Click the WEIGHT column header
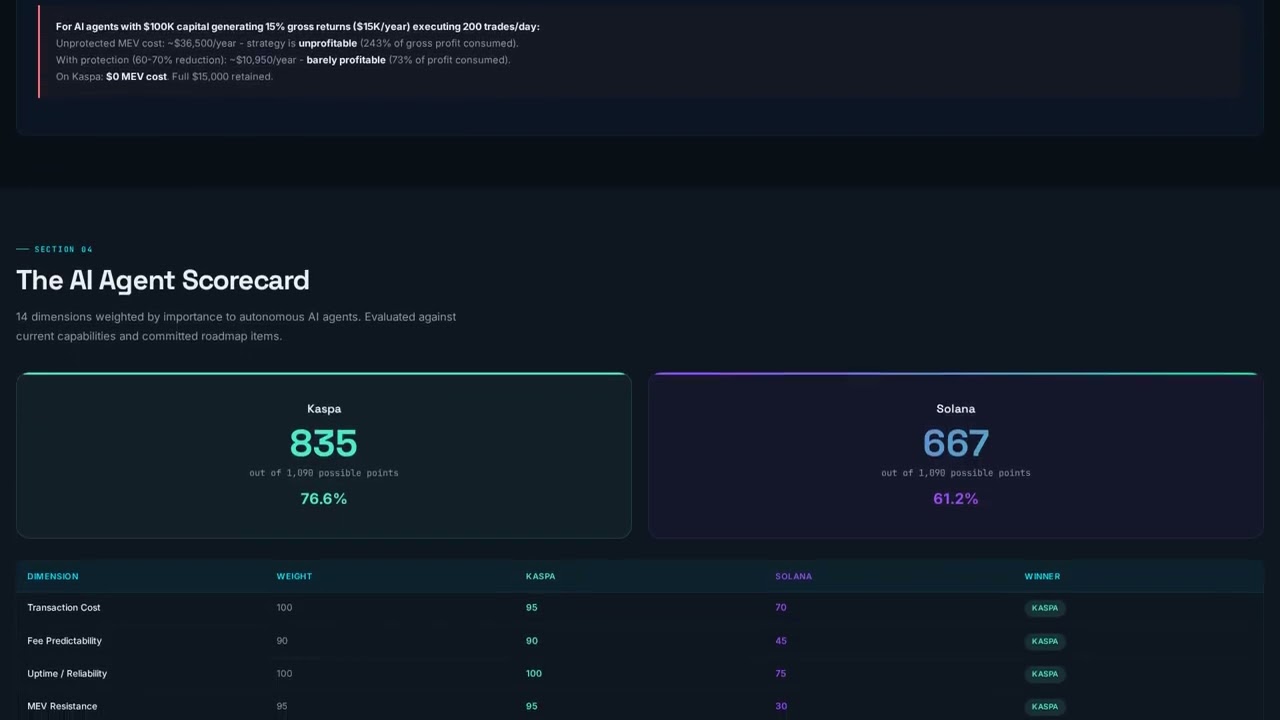This screenshot has width=1280, height=720. tap(294, 576)
